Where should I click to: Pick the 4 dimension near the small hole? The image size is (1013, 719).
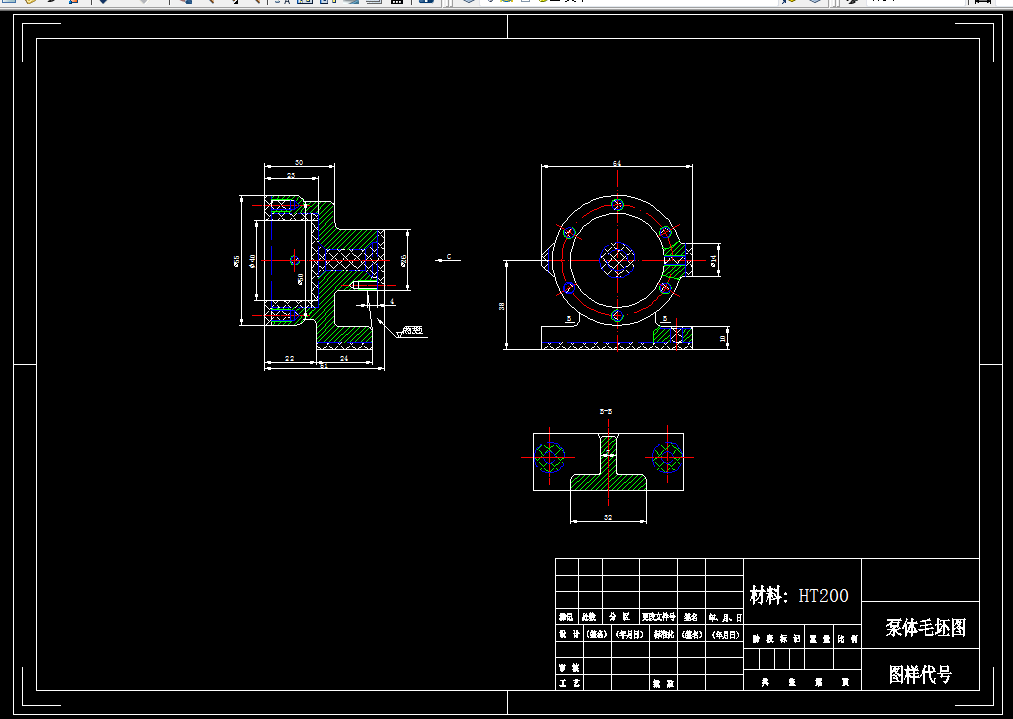392,302
